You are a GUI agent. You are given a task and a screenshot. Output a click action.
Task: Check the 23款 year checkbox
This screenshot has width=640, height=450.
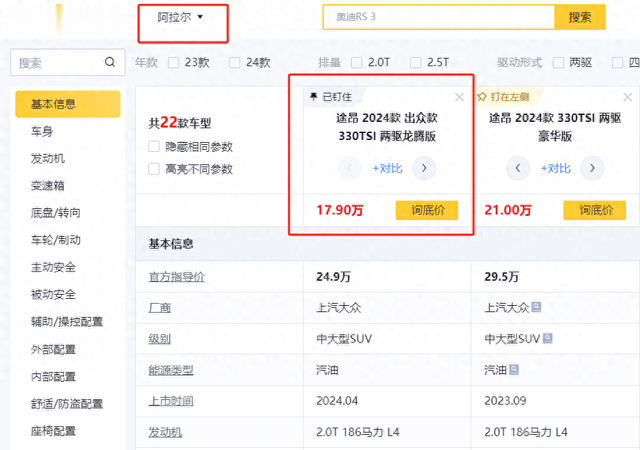tap(173, 62)
